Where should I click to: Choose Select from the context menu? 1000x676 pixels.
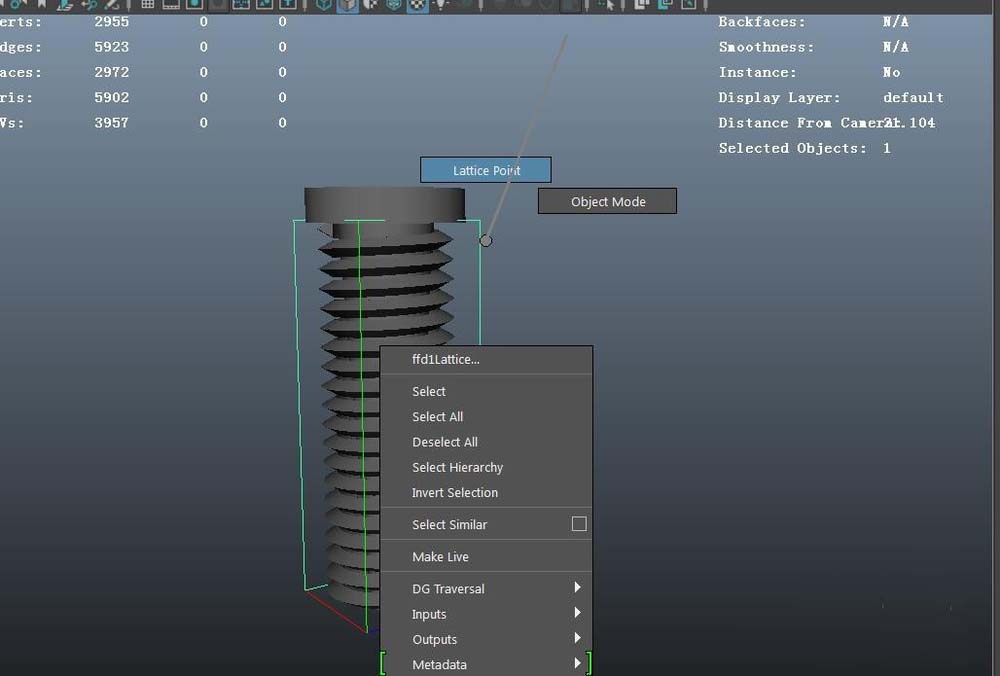(486, 392)
